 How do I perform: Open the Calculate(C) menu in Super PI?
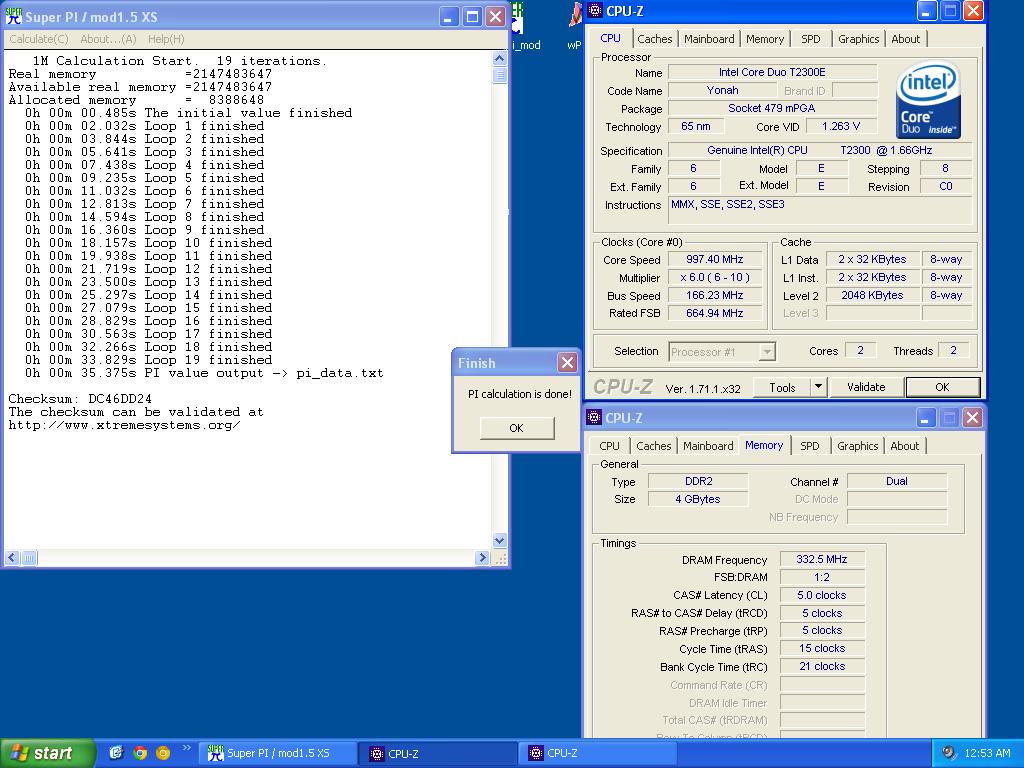pos(39,39)
